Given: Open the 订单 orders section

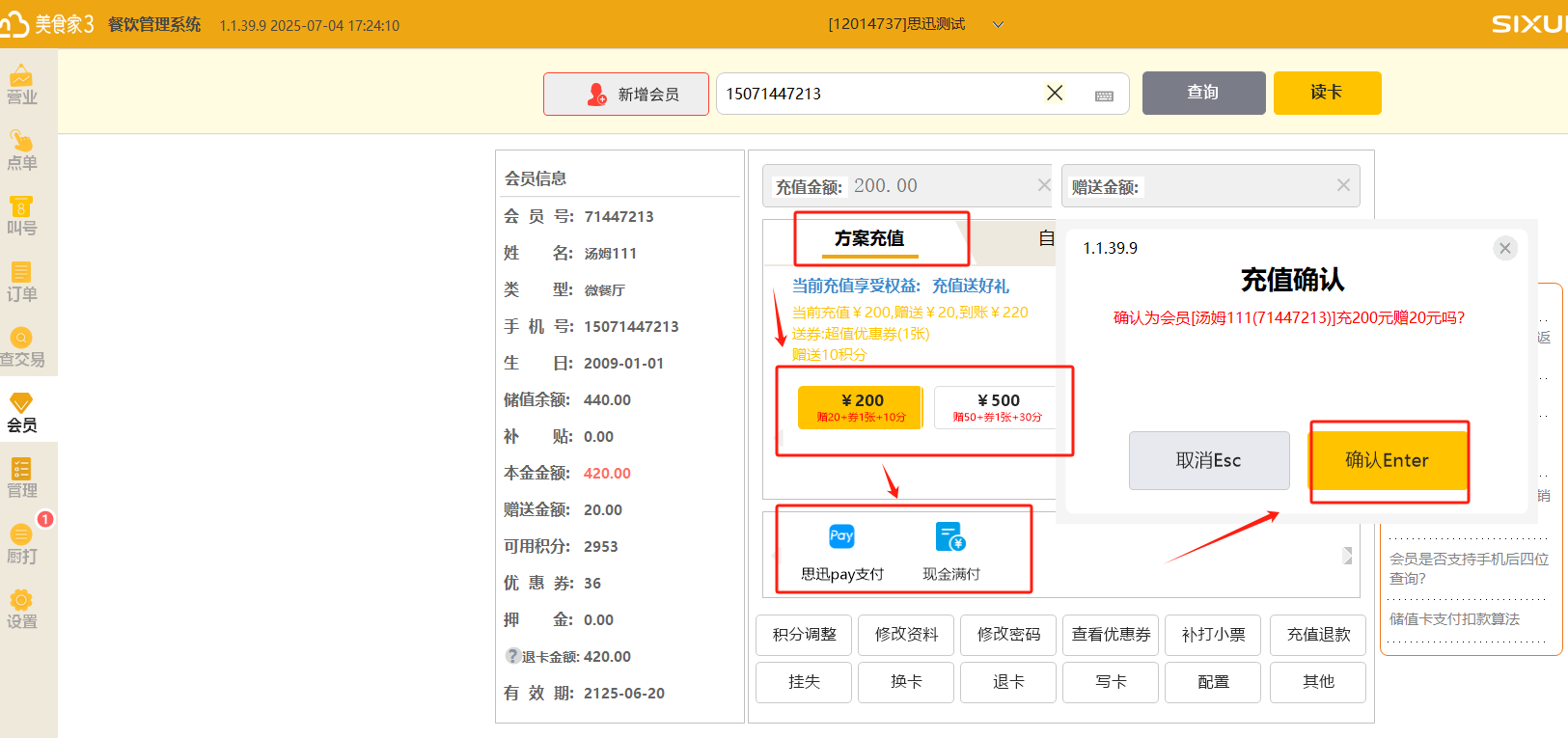Looking at the screenshot, I should pyautogui.click(x=21, y=283).
